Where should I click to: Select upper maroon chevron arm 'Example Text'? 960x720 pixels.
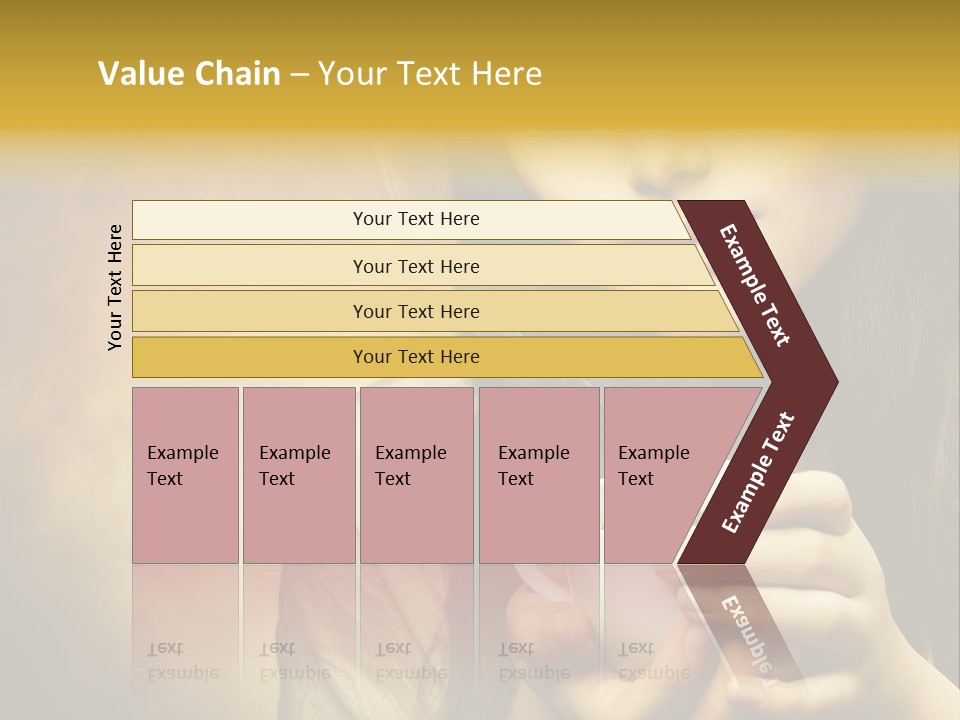(x=757, y=285)
